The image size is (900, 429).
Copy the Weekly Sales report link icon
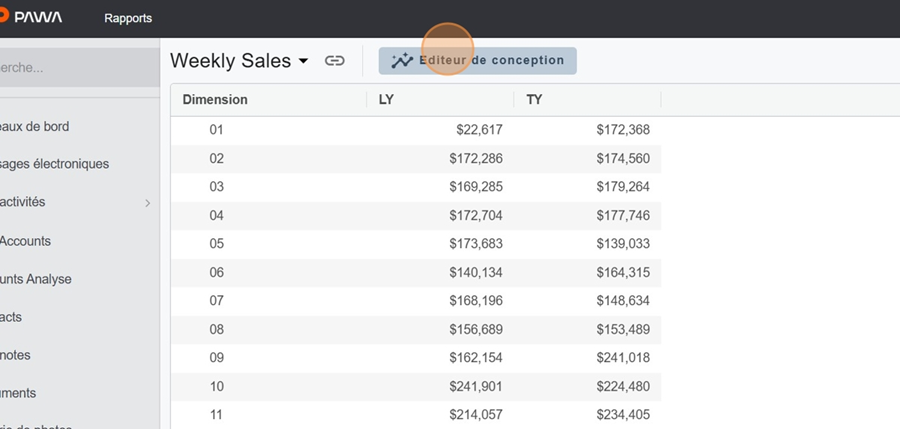(335, 61)
